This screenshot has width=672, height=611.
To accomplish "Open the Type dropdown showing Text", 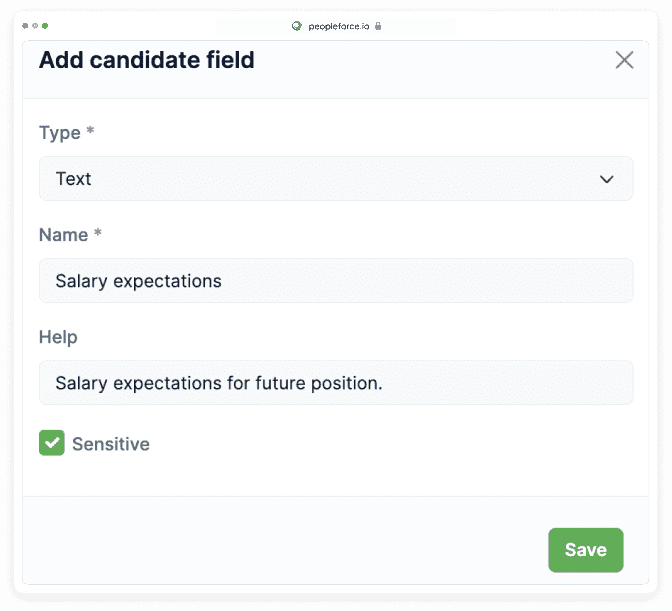I will [335, 179].
